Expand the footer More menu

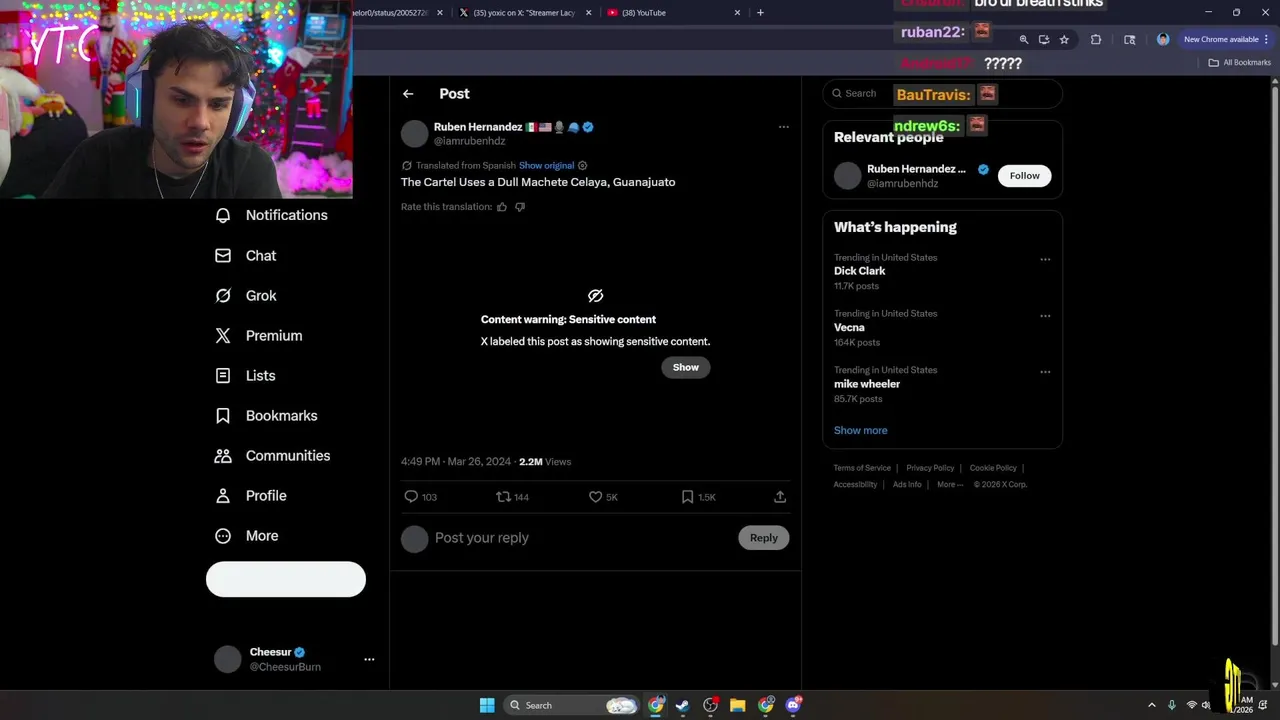tap(950, 485)
